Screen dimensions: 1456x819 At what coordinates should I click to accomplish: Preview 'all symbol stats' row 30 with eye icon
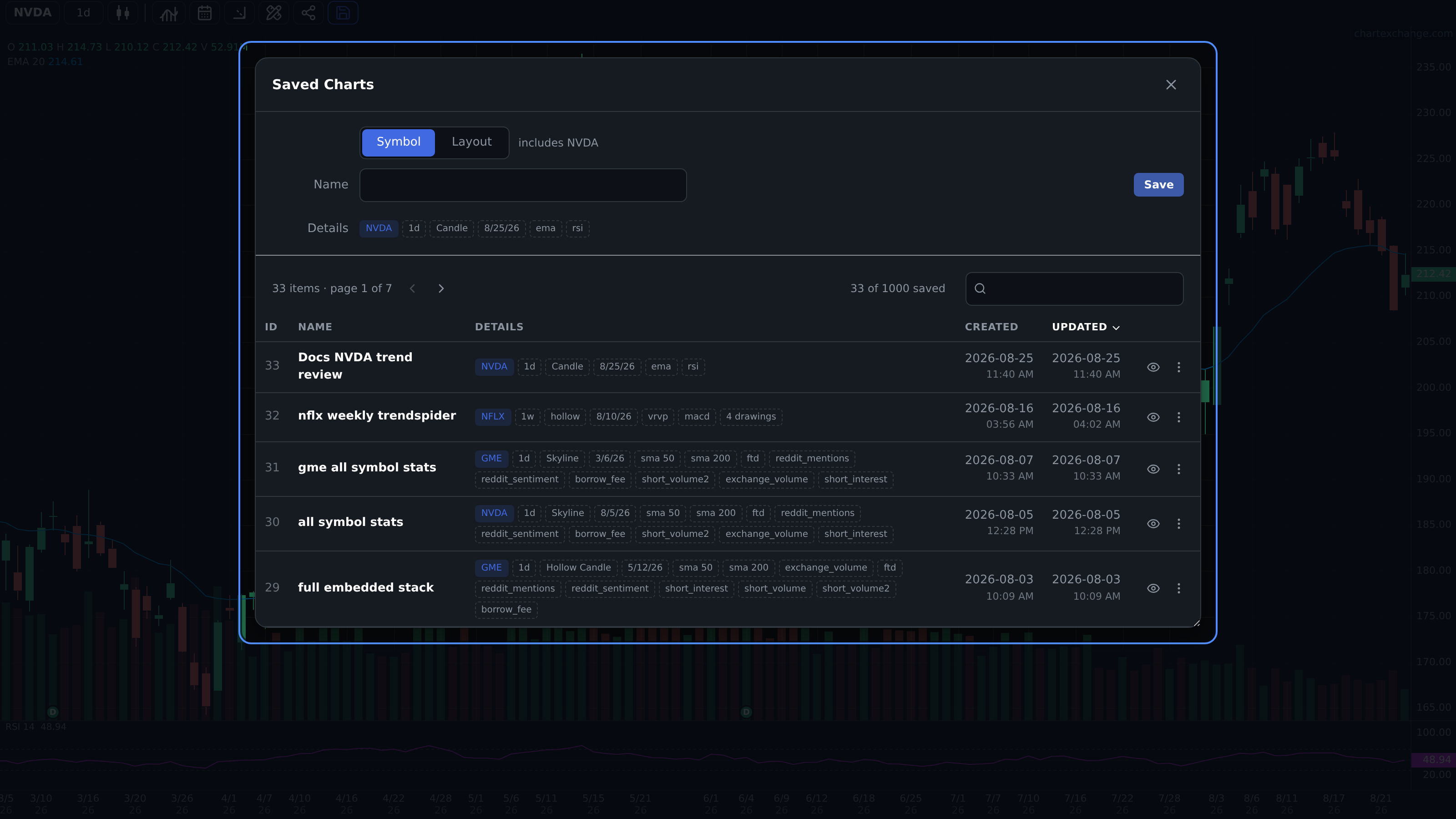coord(1153,524)
